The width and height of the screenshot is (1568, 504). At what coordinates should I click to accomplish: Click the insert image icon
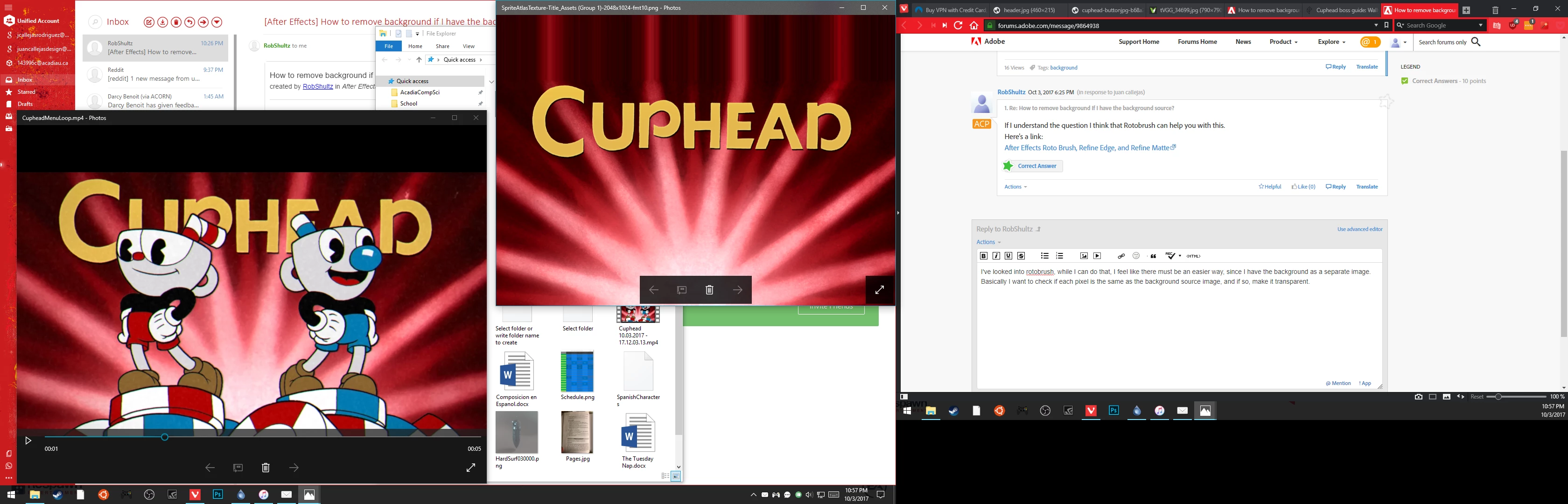(x=1084, y=256)
